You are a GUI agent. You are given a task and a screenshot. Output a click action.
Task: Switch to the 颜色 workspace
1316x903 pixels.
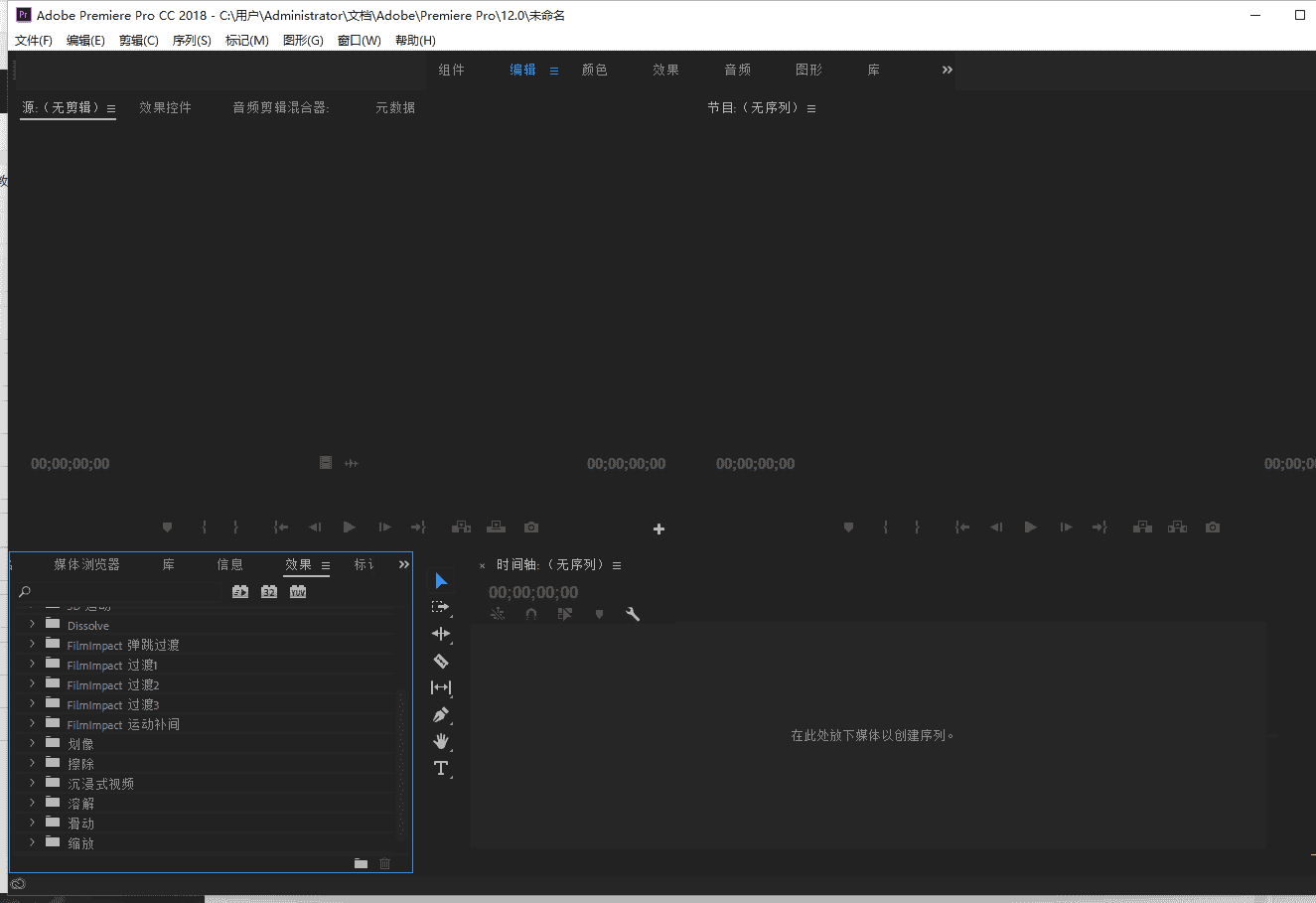594,70
